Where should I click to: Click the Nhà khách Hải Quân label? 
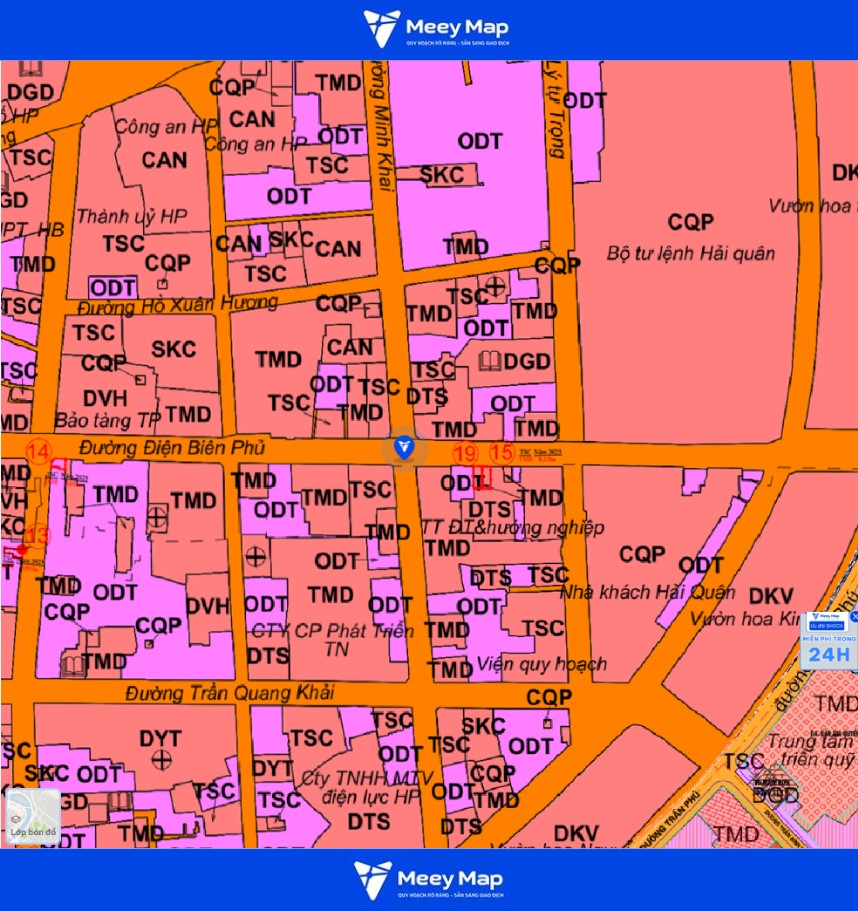pos(648,593)
